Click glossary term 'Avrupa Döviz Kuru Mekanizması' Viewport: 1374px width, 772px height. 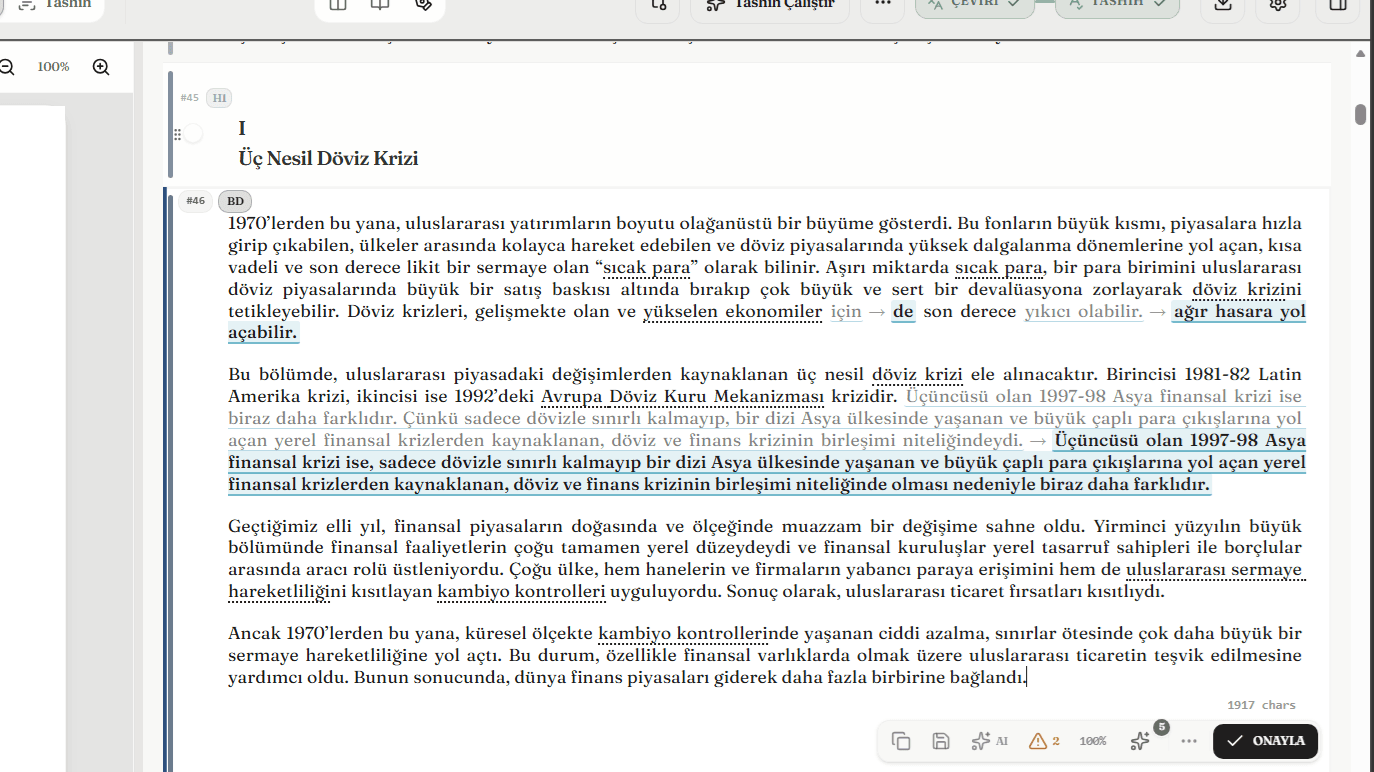click(x=682, y=397)
